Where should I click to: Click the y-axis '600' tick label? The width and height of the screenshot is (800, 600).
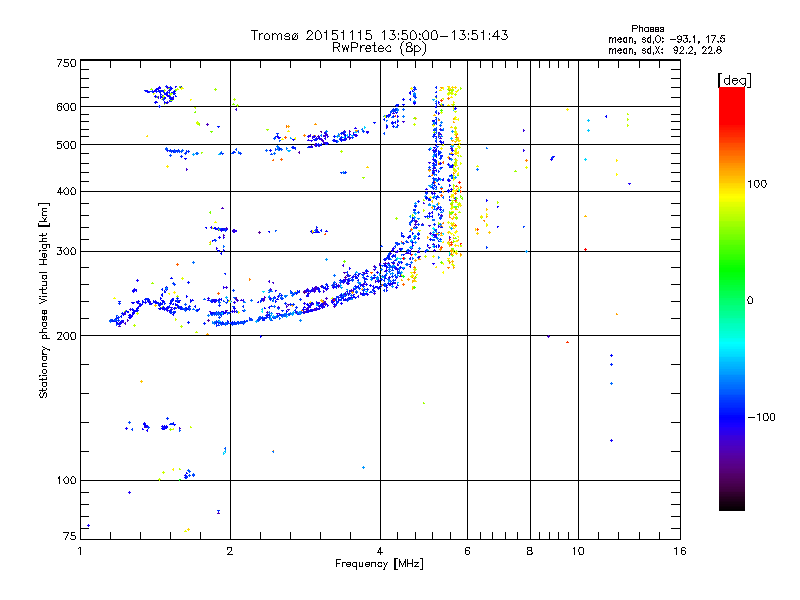pos(66,107)
